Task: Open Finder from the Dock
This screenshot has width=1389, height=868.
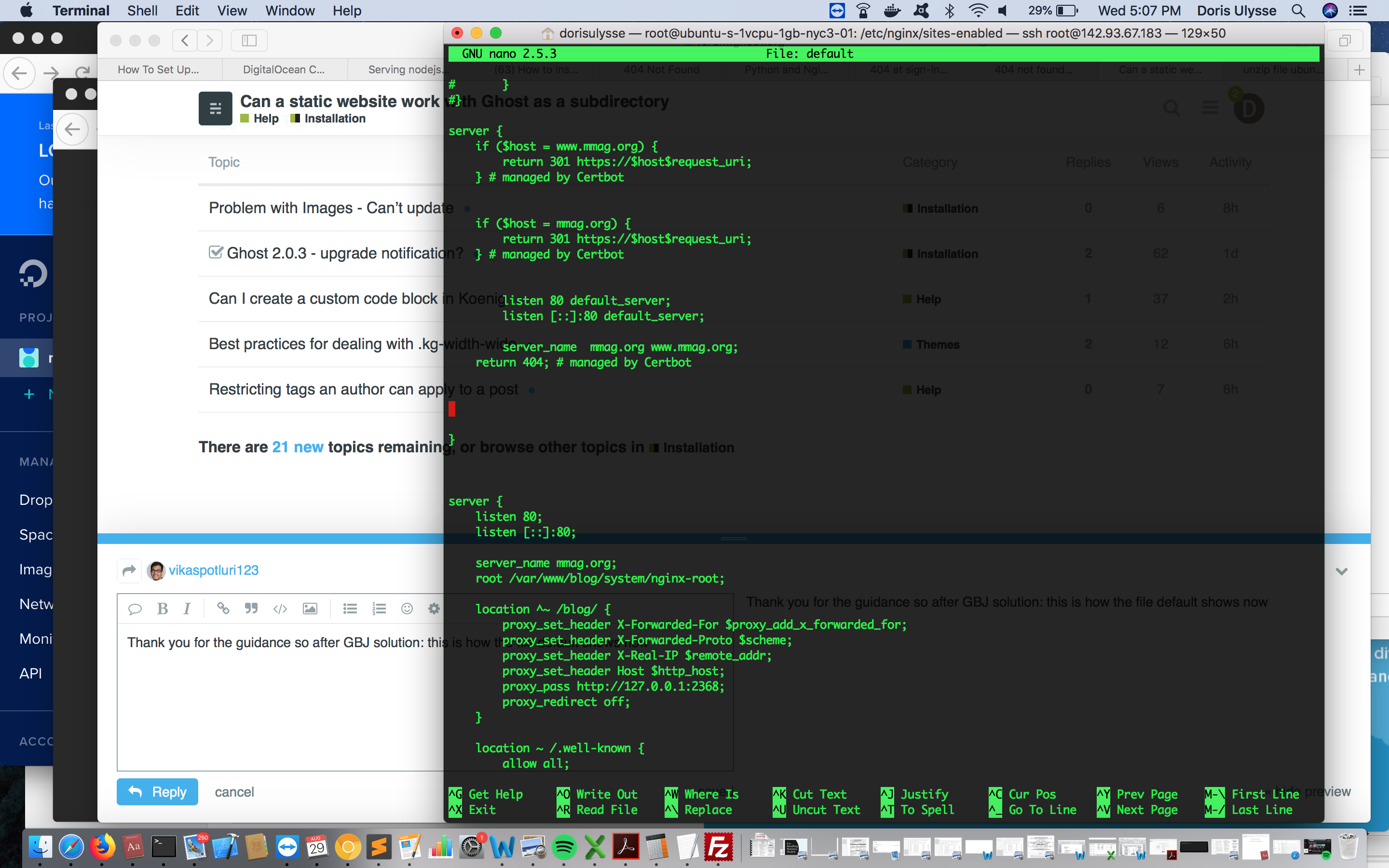Action: click(40, 847)
